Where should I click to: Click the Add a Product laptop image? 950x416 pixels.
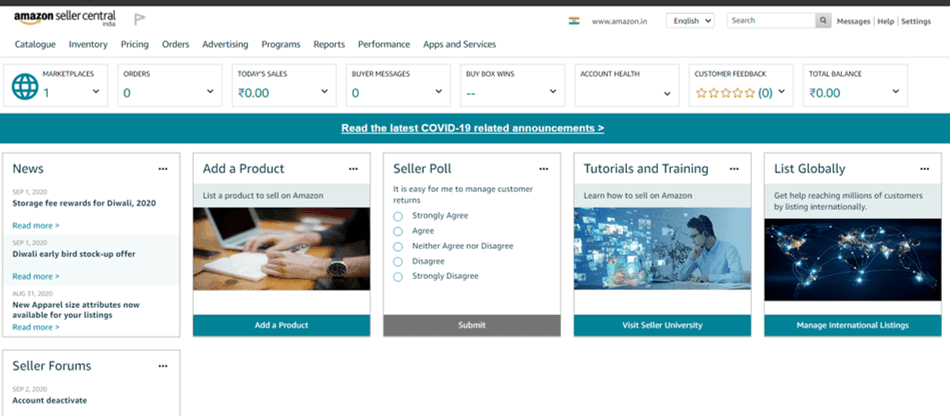[x=281, y=249]
